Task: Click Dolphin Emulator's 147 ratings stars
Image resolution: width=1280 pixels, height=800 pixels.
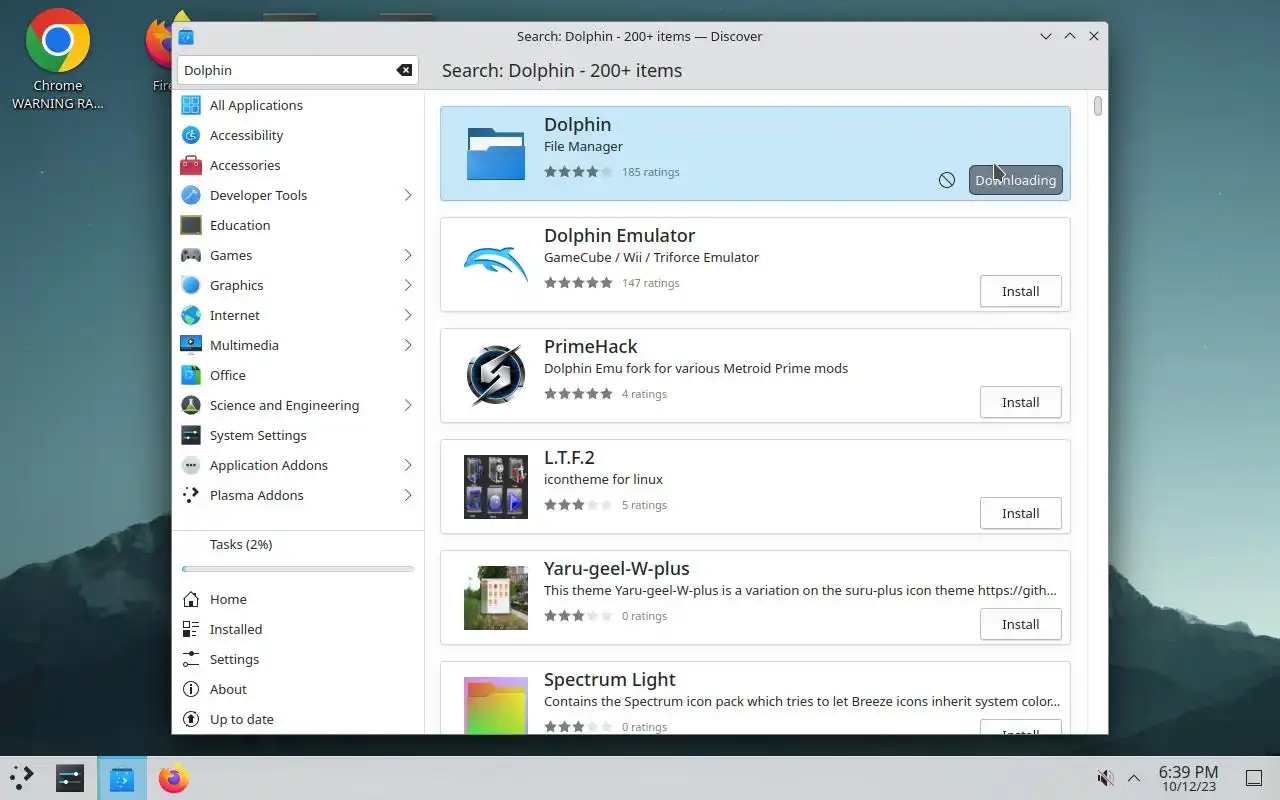Action: [x=578, y=283]
